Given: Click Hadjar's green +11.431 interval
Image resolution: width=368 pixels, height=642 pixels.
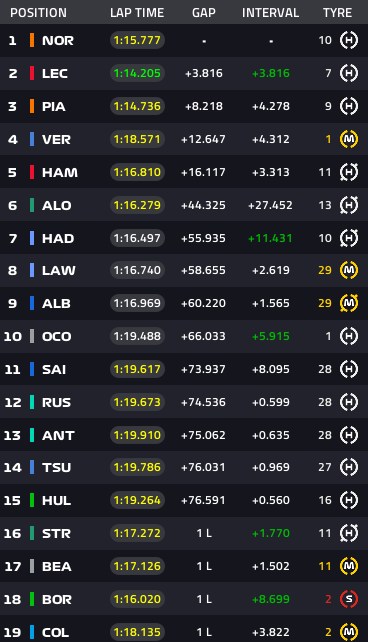Looking at the screenshot, I should 271,238.
